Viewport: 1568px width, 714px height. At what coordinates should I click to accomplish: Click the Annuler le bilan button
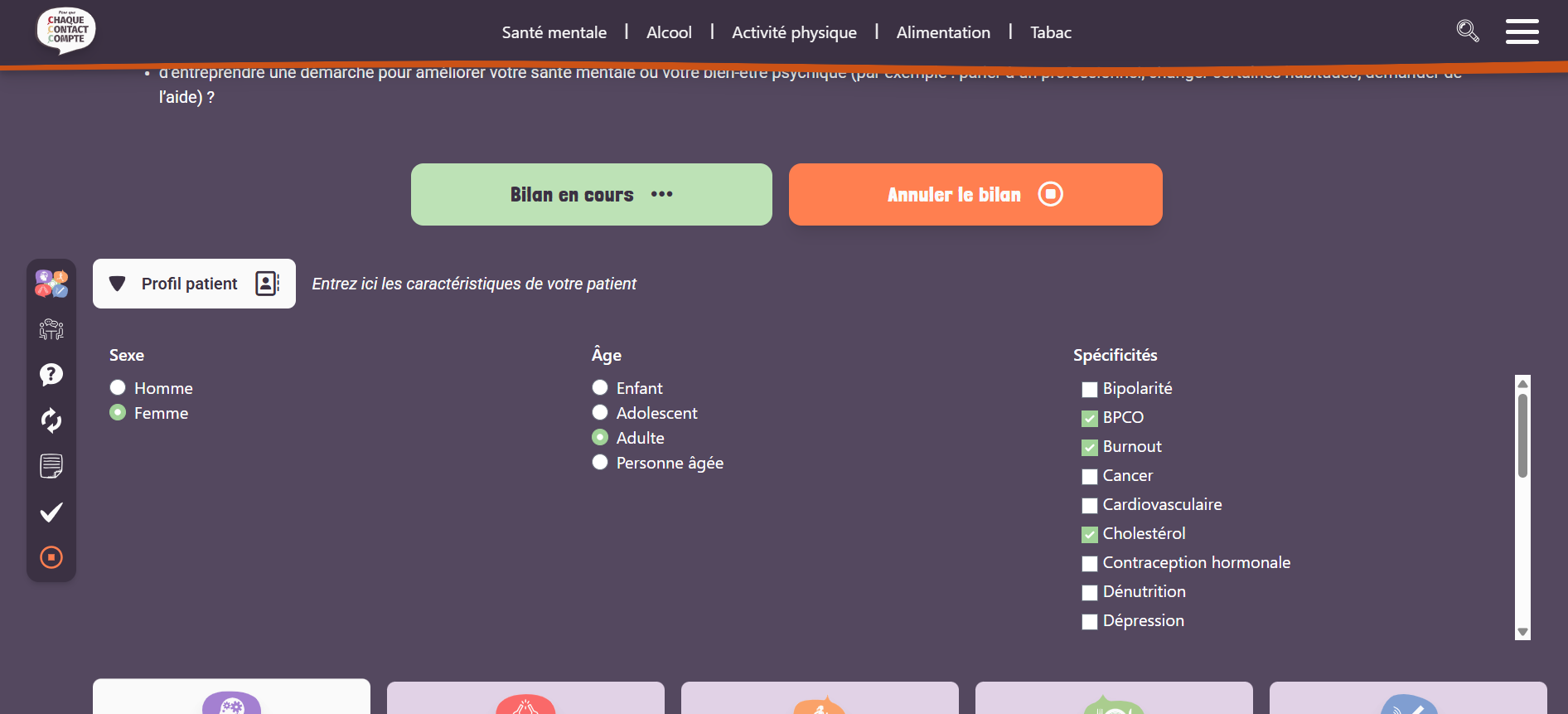975,194
